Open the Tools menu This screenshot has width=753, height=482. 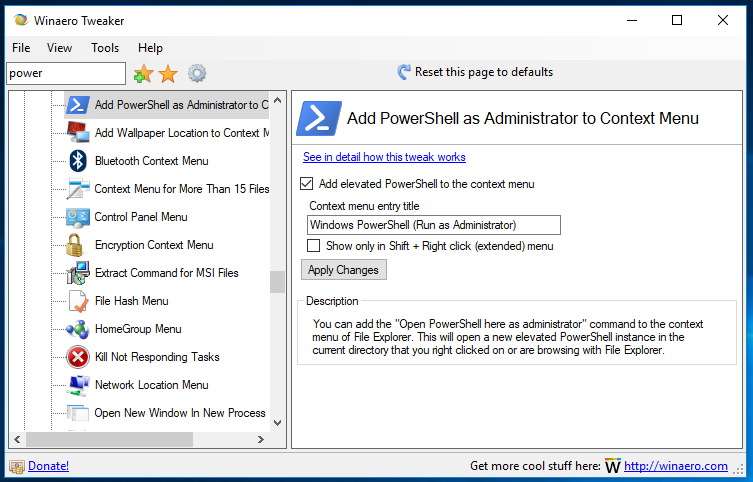pos(105,47)
